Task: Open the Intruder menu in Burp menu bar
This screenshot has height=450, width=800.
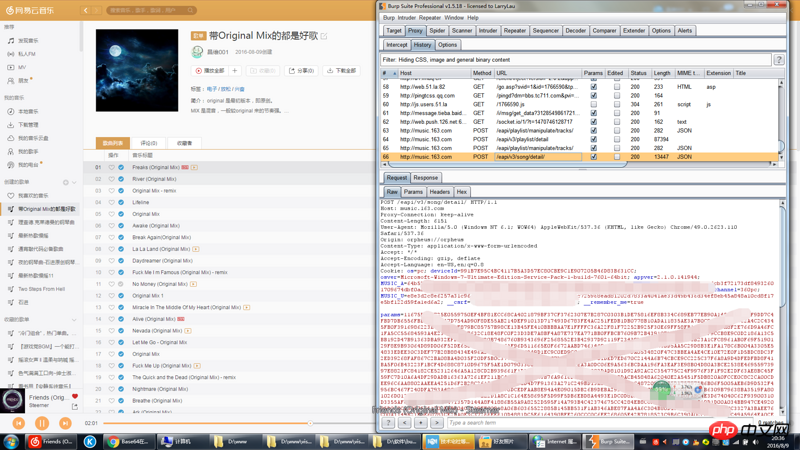Action: pos(406,18)
